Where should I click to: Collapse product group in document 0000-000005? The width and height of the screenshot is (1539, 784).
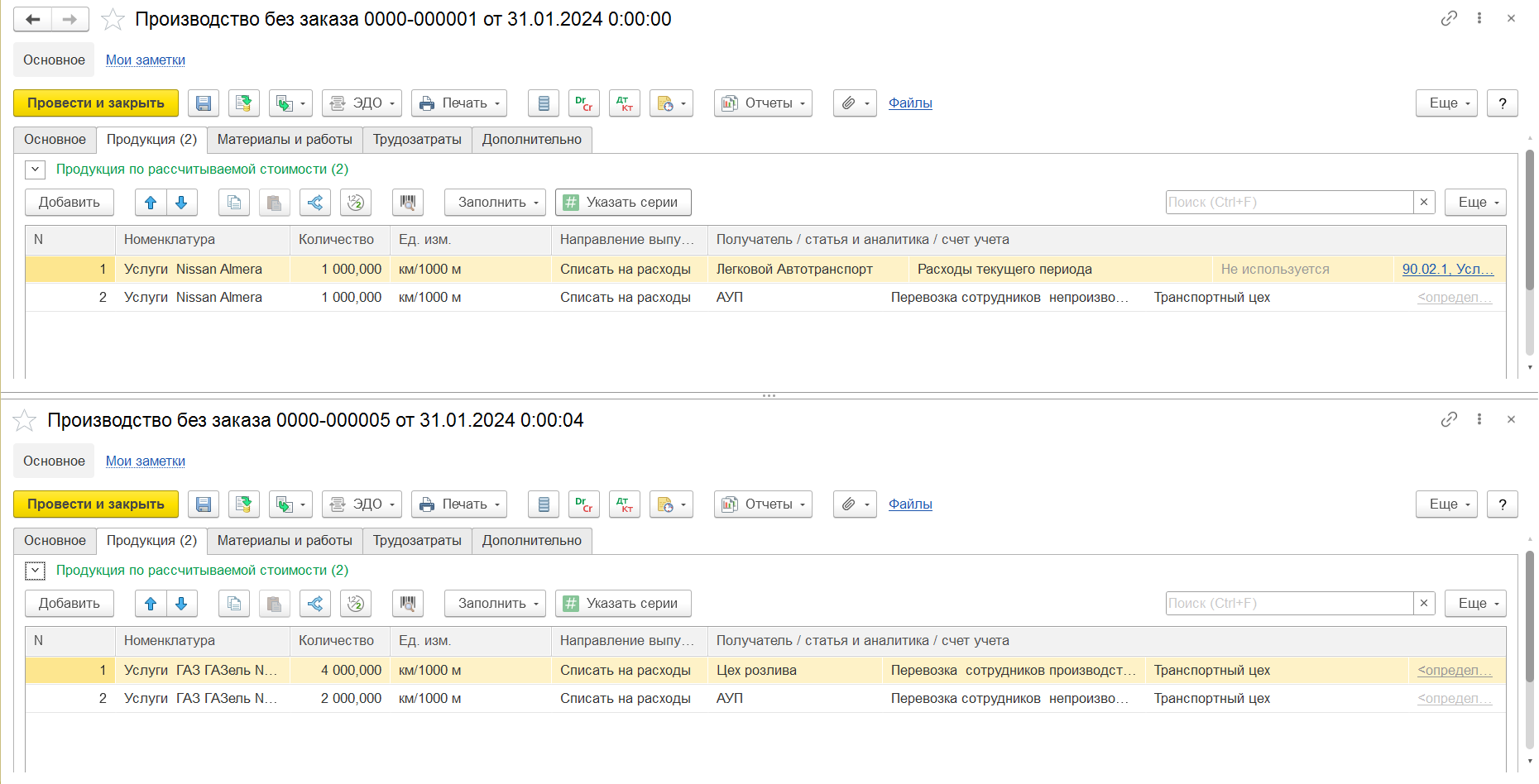pyautogui.click(x=36, y=571)
